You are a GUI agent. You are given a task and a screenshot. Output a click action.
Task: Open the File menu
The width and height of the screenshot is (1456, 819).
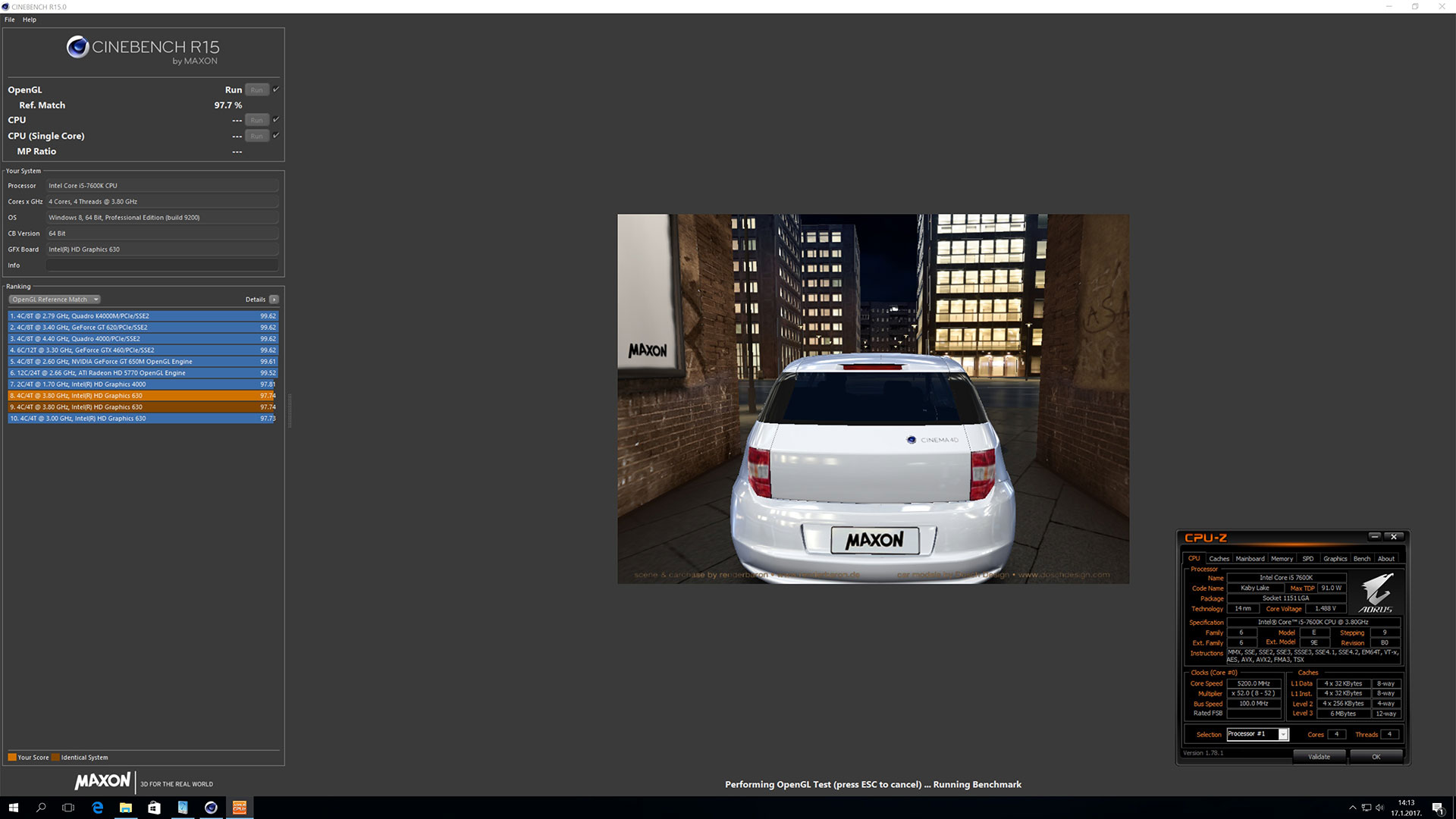9,20
